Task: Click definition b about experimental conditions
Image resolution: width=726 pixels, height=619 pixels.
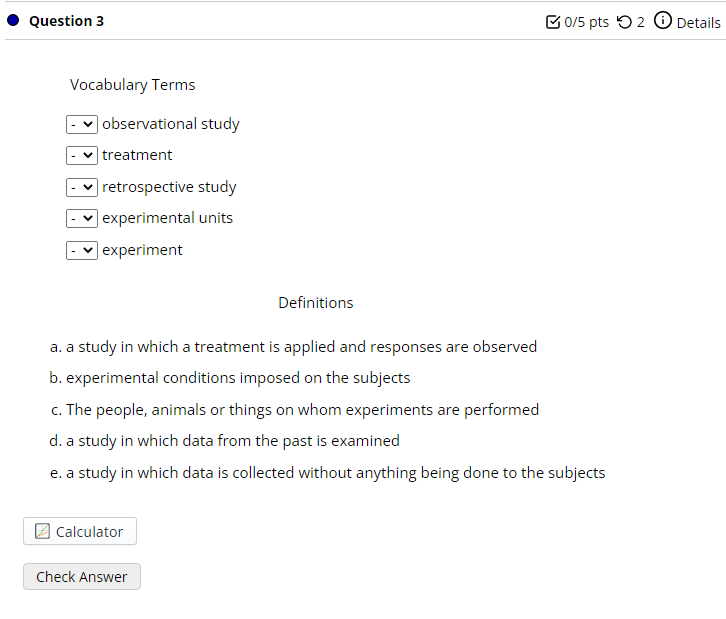Action: (230, 378)
